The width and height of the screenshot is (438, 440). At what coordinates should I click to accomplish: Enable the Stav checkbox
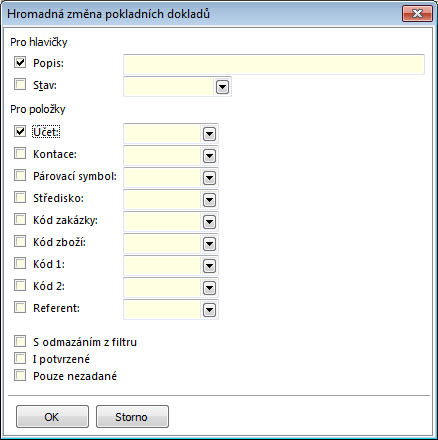tap(20, 84)
